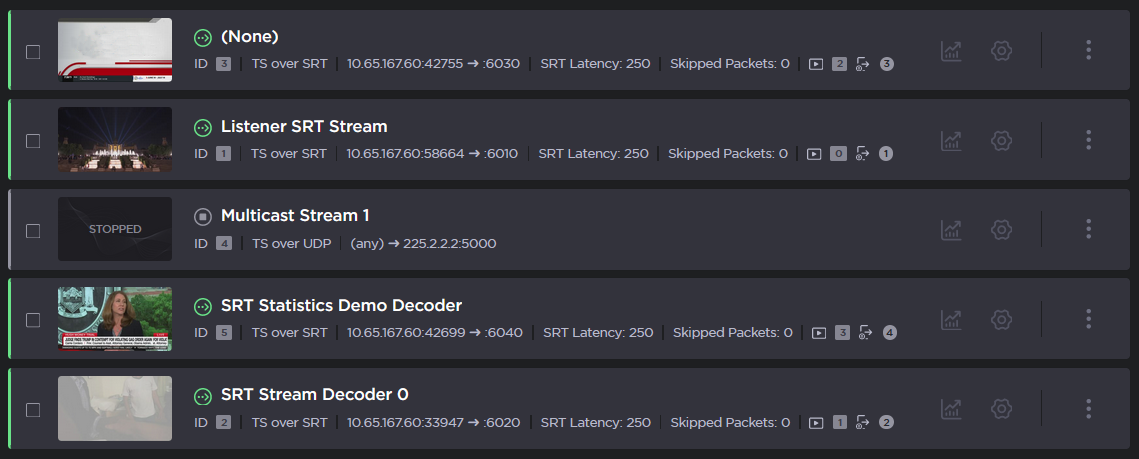Open settings gear for the (None) stream
This screenshot has width=1139, height=459.
1001,50
